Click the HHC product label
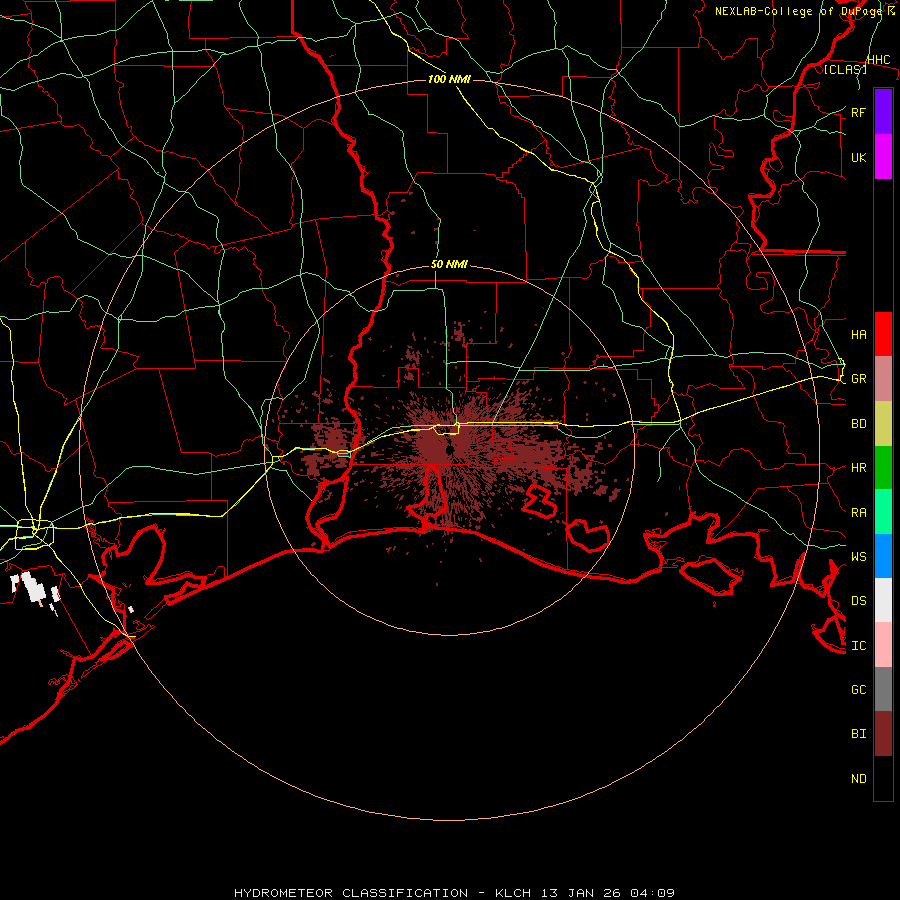The width and height of the screenshot is (900, 900). coord(878,60)
